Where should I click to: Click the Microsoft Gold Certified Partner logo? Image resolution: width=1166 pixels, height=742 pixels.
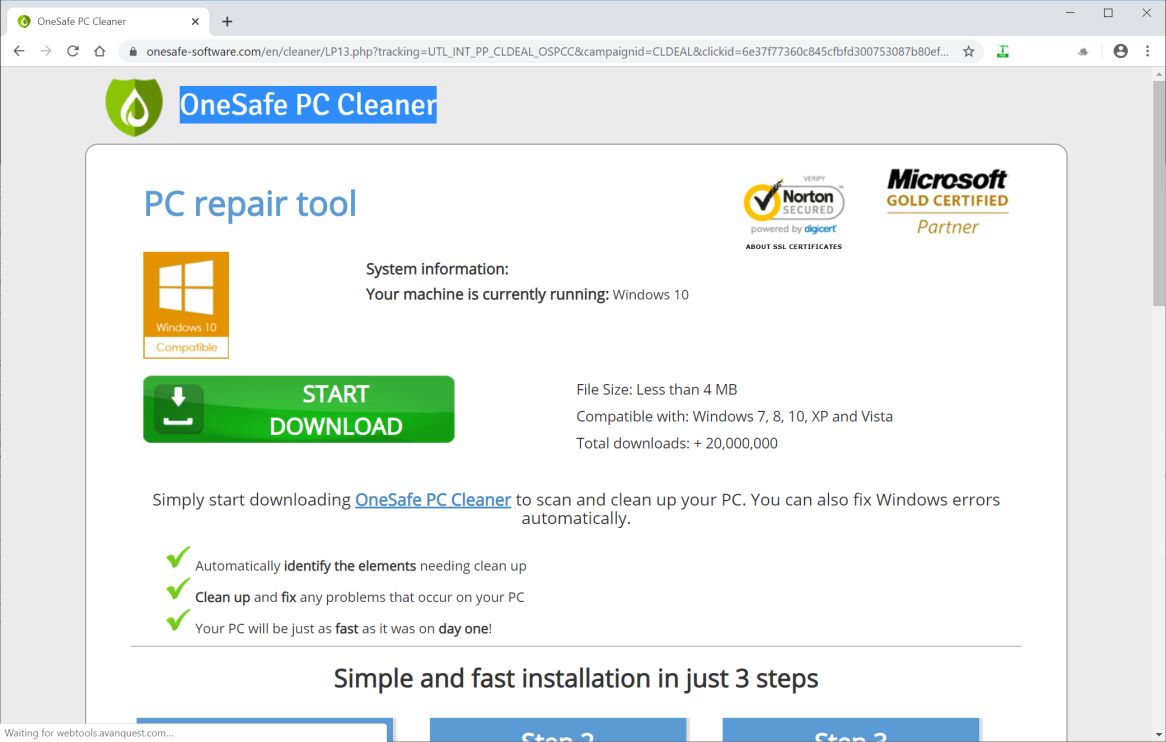(947, 201)
